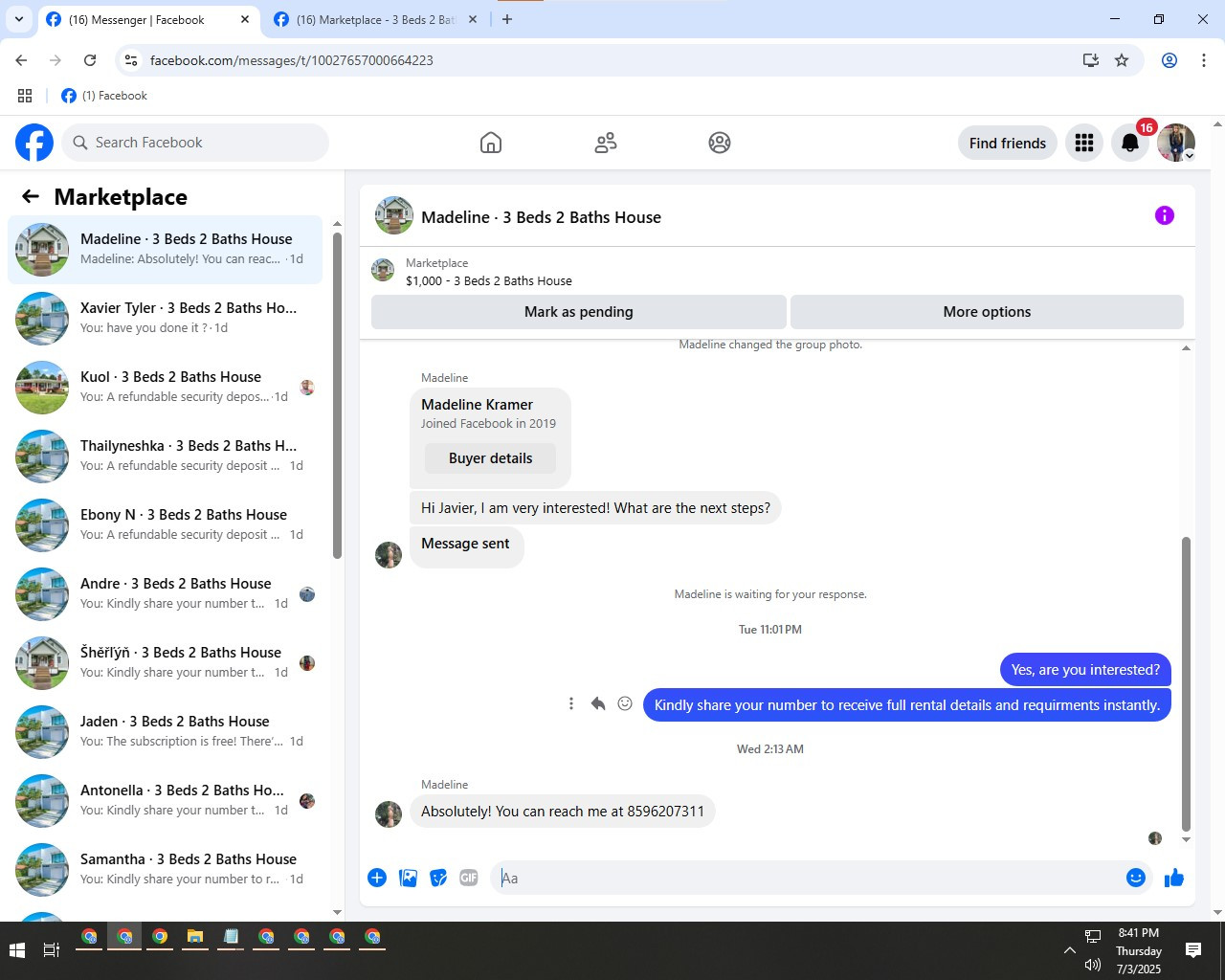Open the Facebook menu grid icon
This screenshot has width=1225, height=980.
click(x=1084, y=143)
